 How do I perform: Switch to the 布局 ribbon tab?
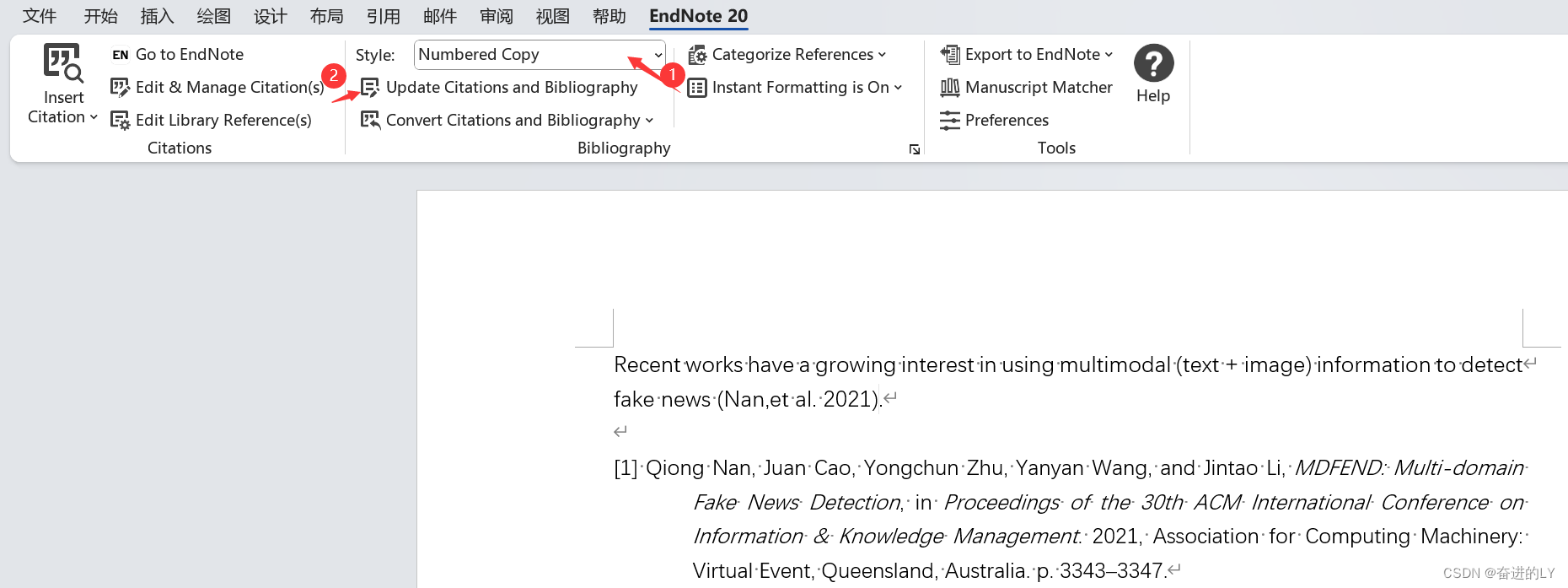coord(326,16)
